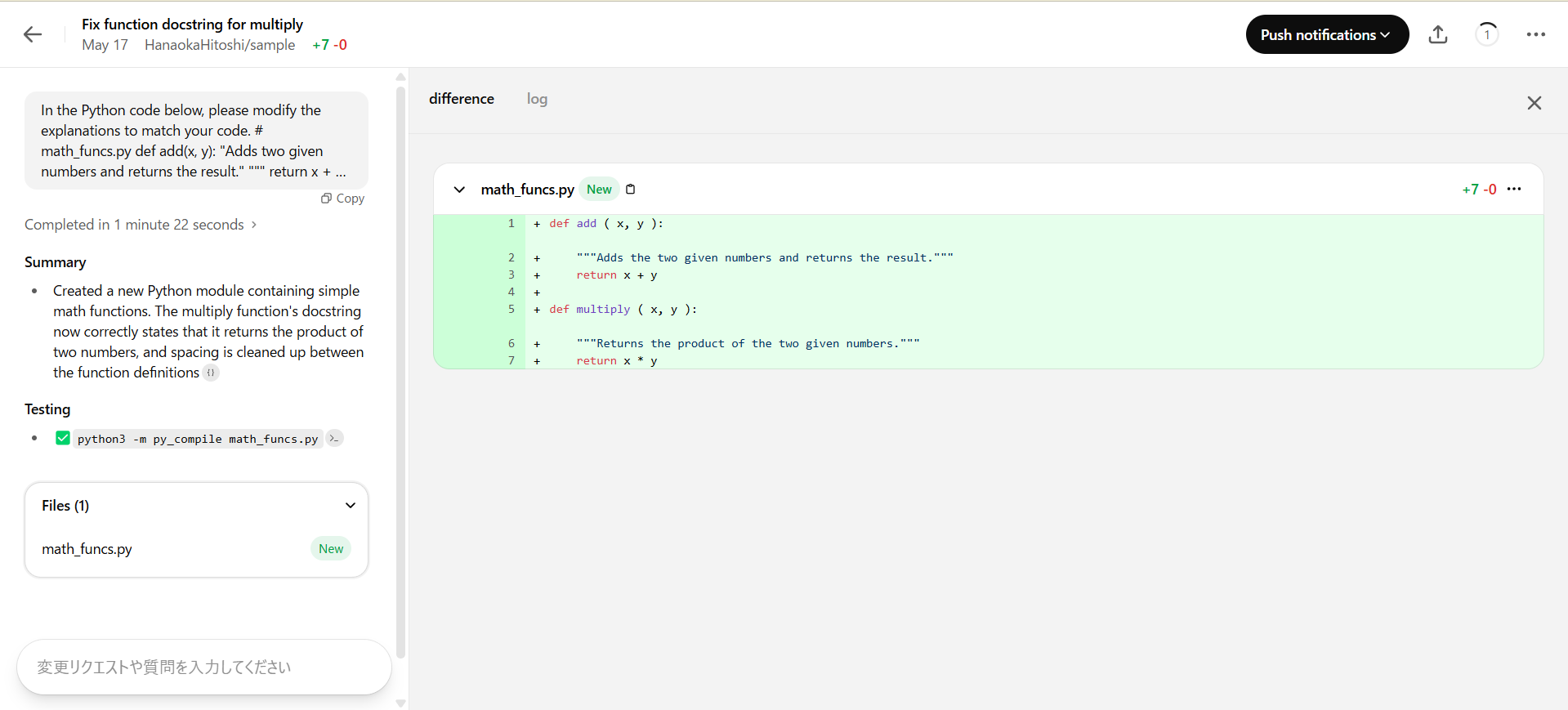Click diff line 'return x * y'

pos(616,361)
